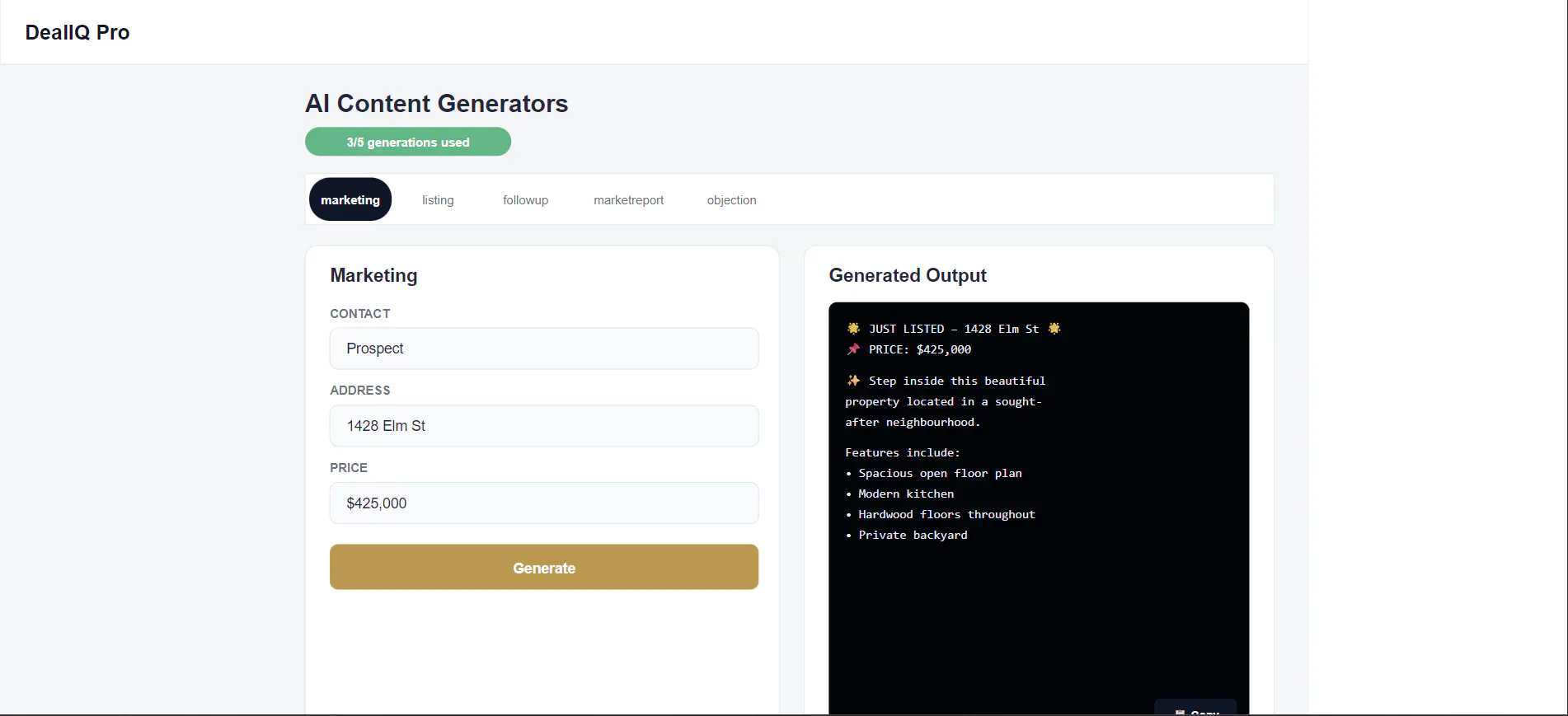Click the 'Step inside this beautiful' output text
The height and width of the screenshot is (716, 1568).
click(957, 381)
